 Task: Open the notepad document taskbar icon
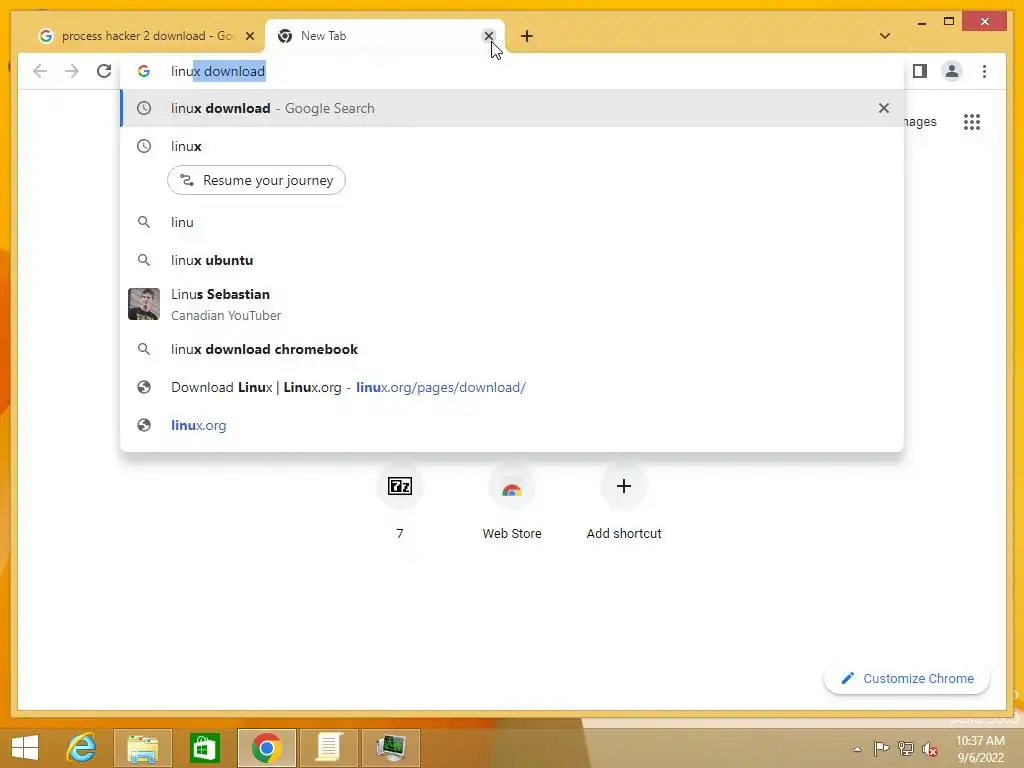click(x=328, y=748)
